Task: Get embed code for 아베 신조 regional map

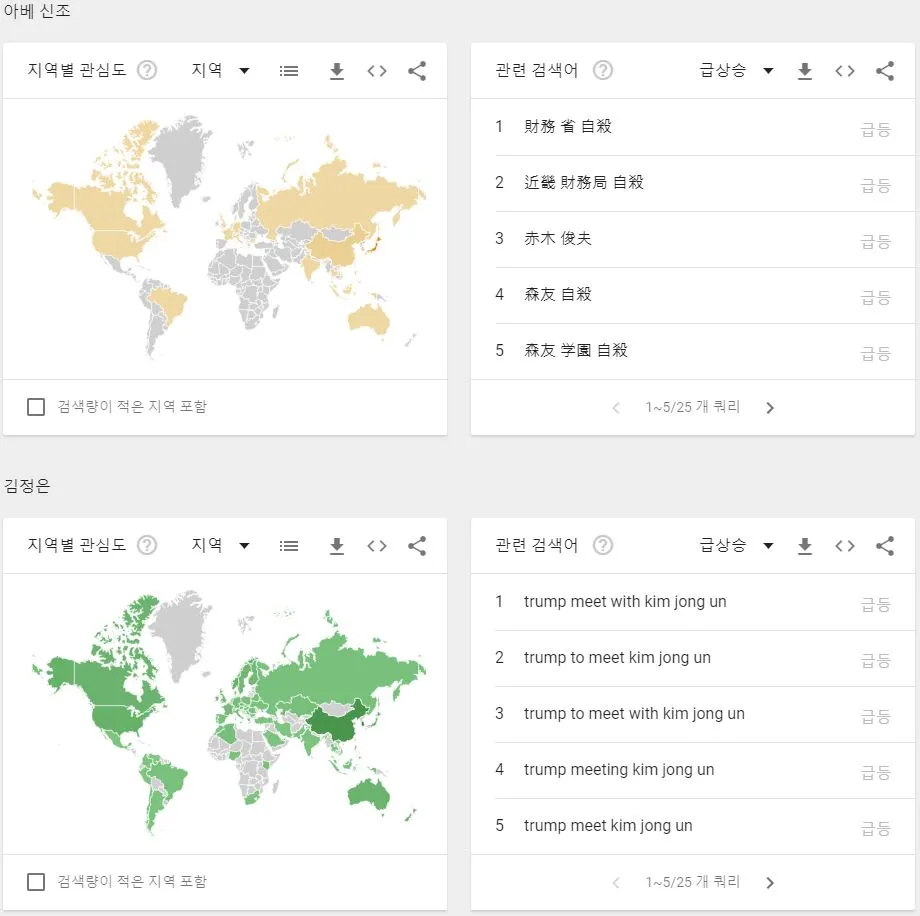Action: pyautogui.click(x=377, y=71)
